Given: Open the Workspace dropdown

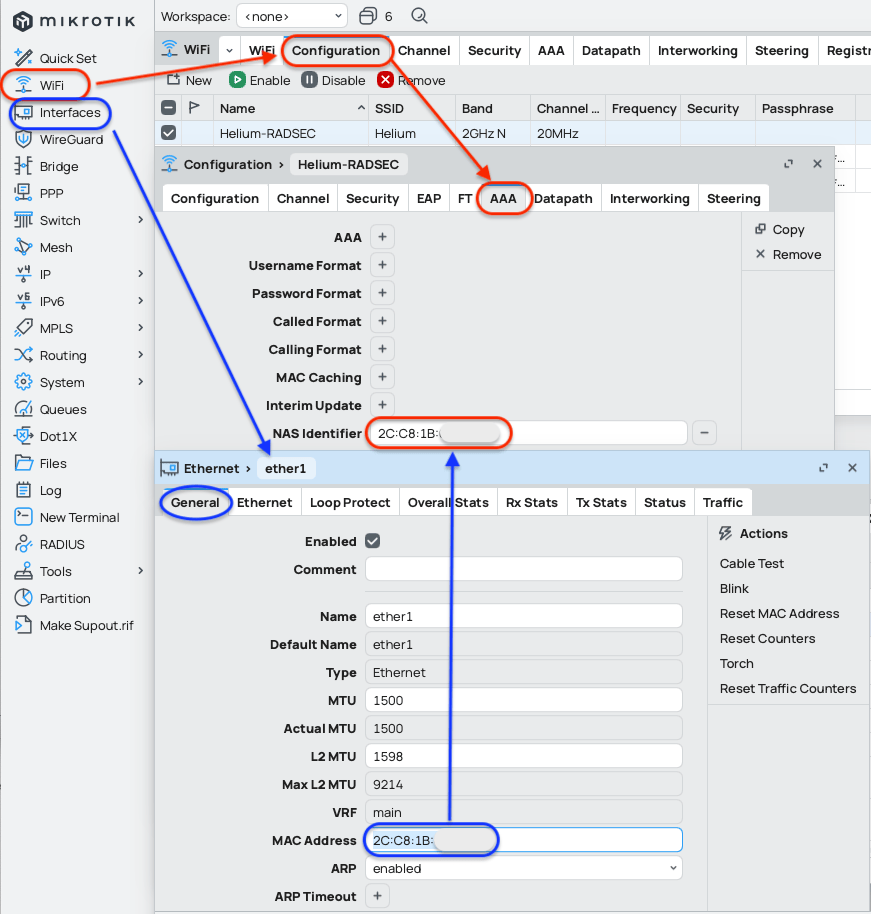Looking at the screenshot, I should coord(292,16).
